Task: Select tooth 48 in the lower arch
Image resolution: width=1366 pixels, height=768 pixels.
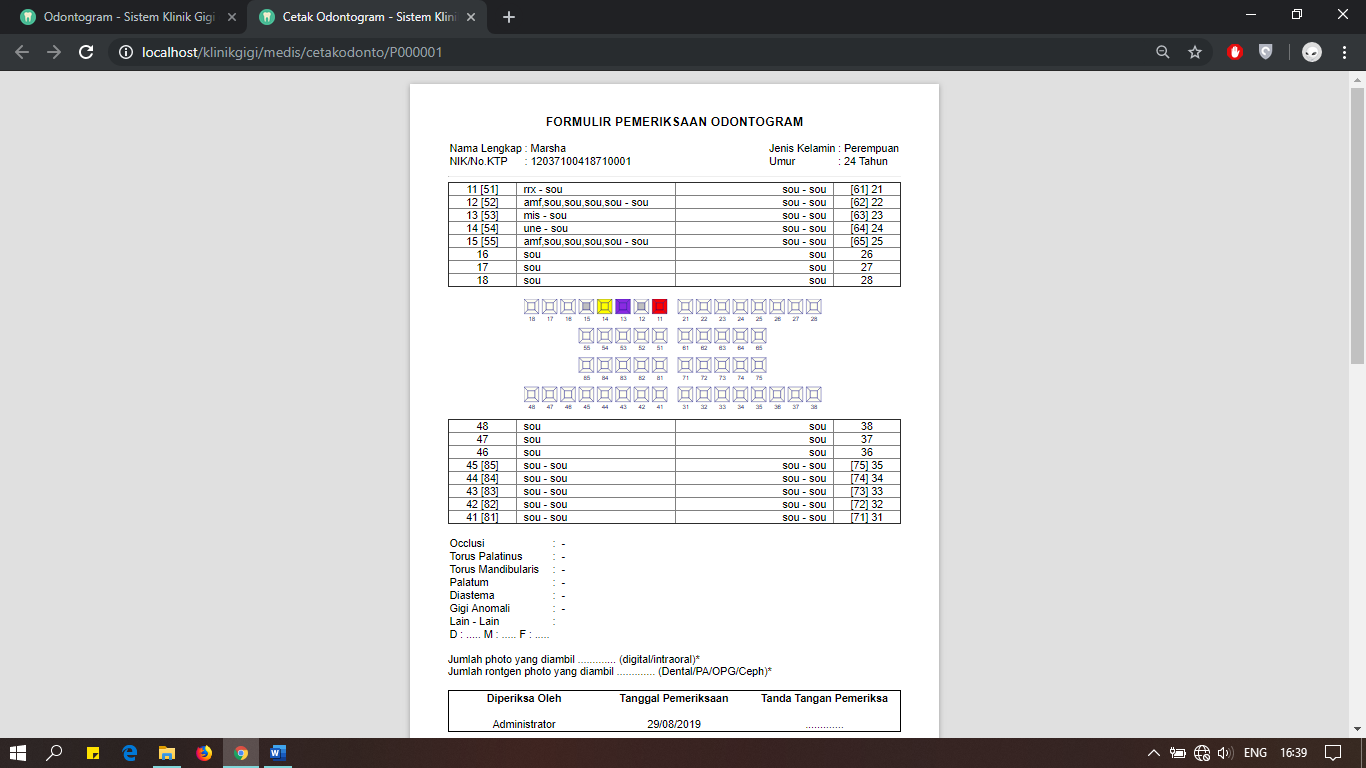Action: pos(532,394)
